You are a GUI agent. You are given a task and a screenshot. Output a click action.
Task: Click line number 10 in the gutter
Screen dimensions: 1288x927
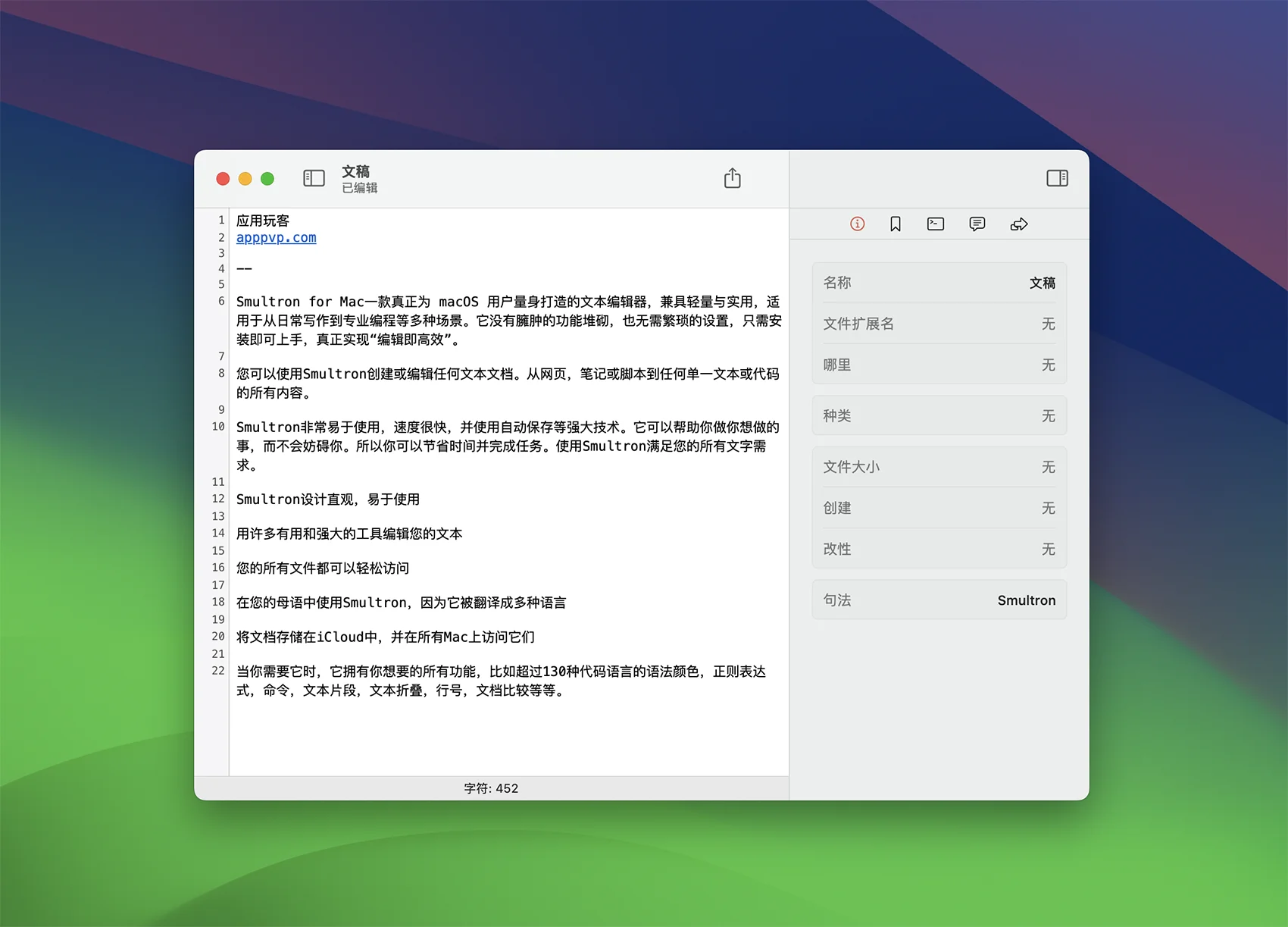click(218, 427)
